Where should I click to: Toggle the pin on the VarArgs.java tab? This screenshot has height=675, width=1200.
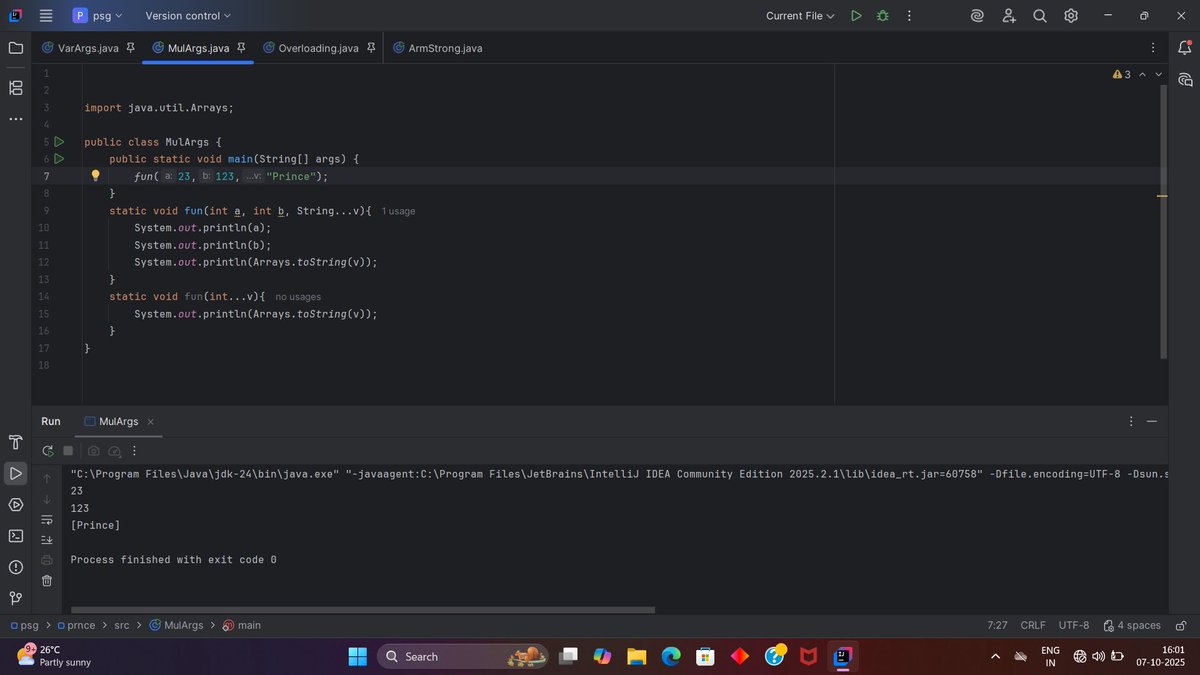pyautogui.click(x=130, y=48)
